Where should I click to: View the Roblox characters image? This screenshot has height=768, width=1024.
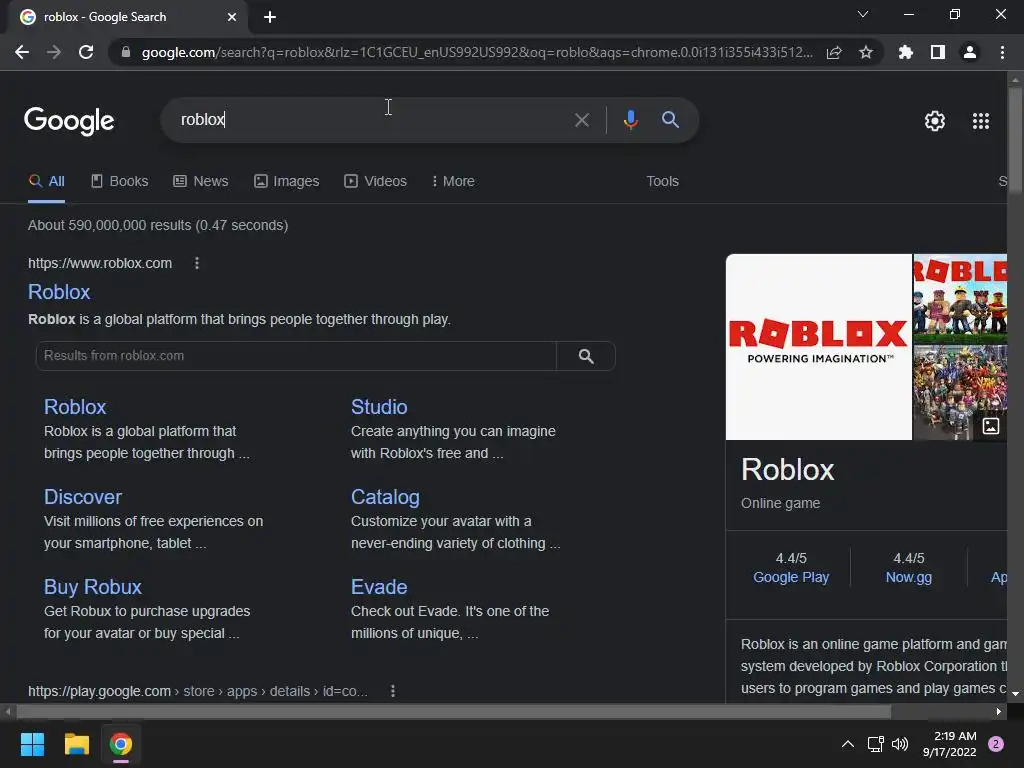[960, 298]
